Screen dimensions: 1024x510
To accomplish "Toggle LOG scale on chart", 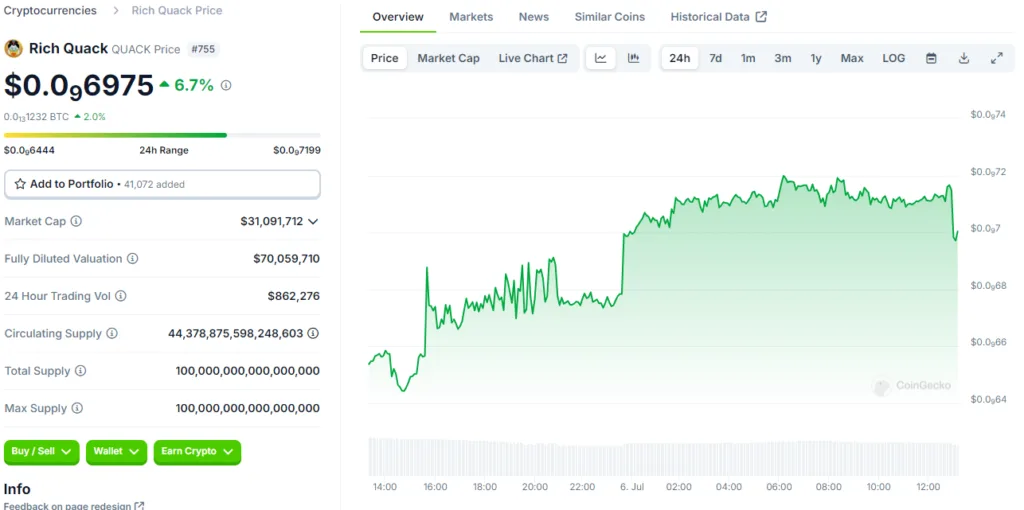I will 894,58.
